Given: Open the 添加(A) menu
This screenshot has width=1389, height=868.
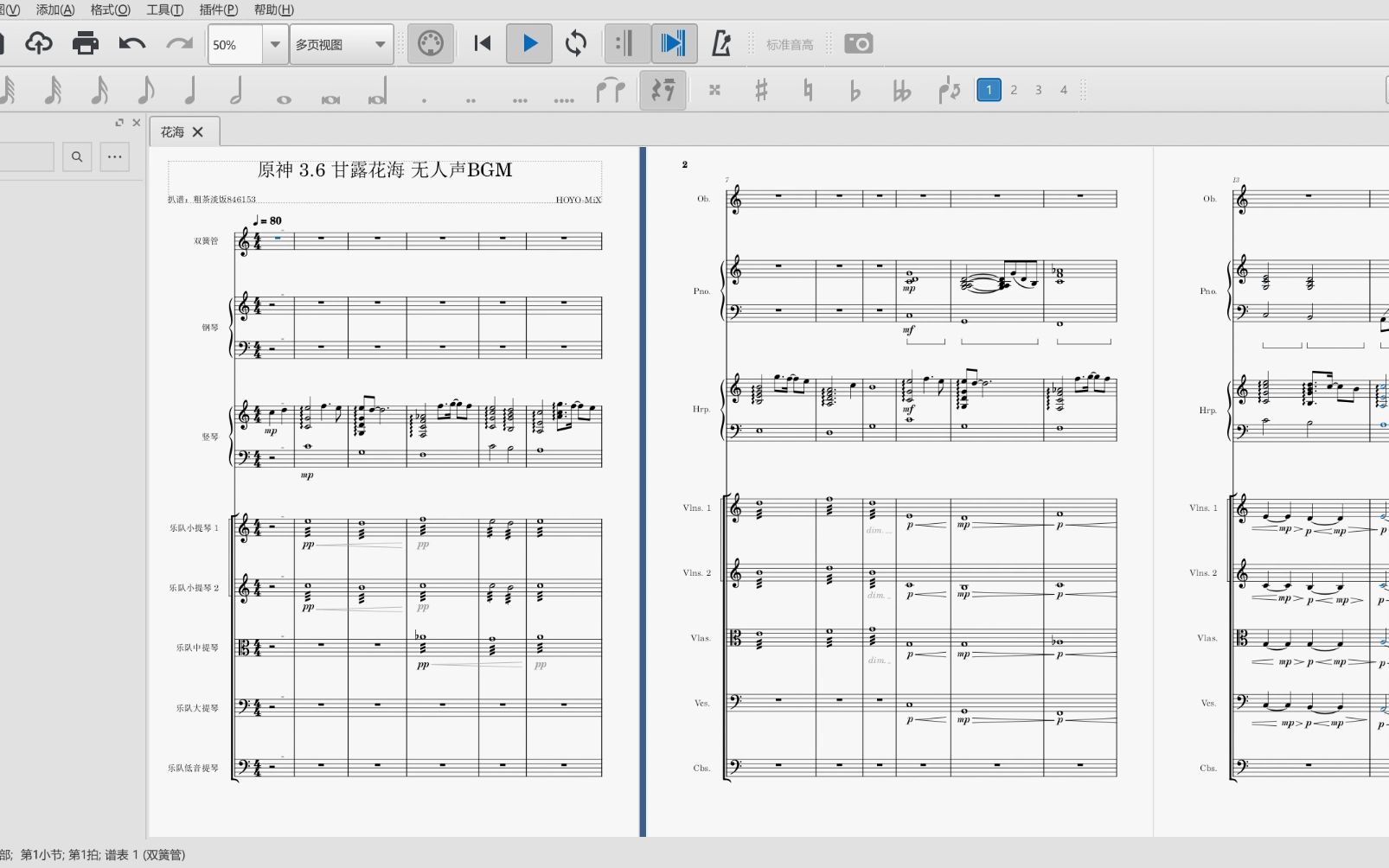Looking at the screenshot, I should coord(55,10).
